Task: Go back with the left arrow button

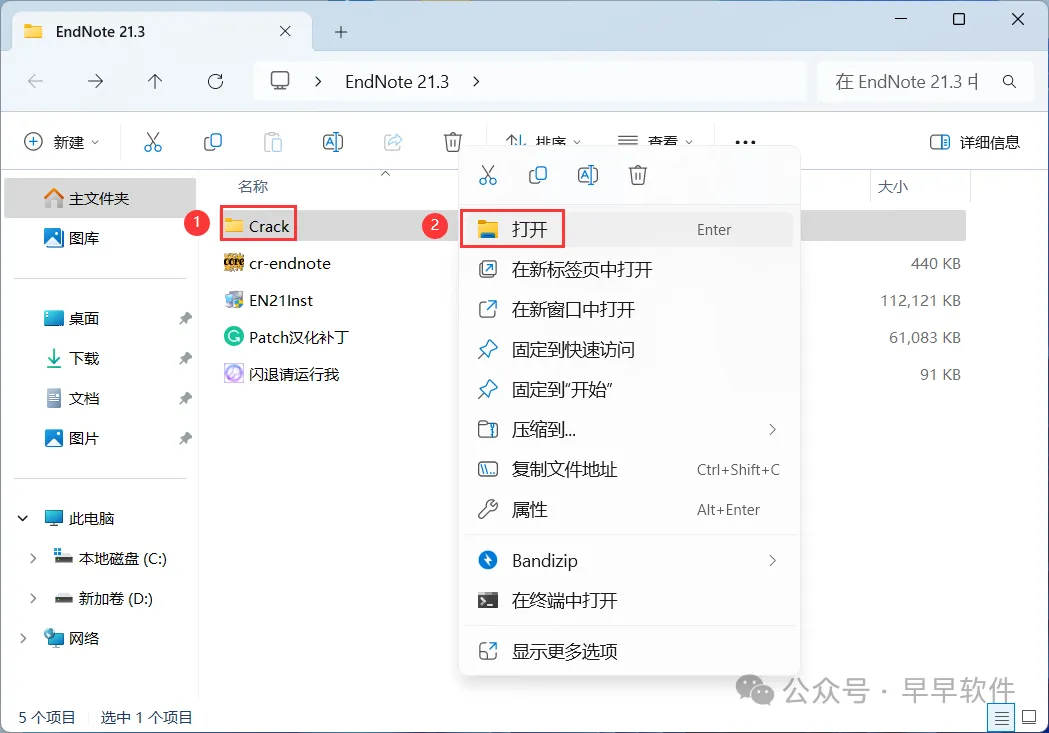Action: point(35,82)
